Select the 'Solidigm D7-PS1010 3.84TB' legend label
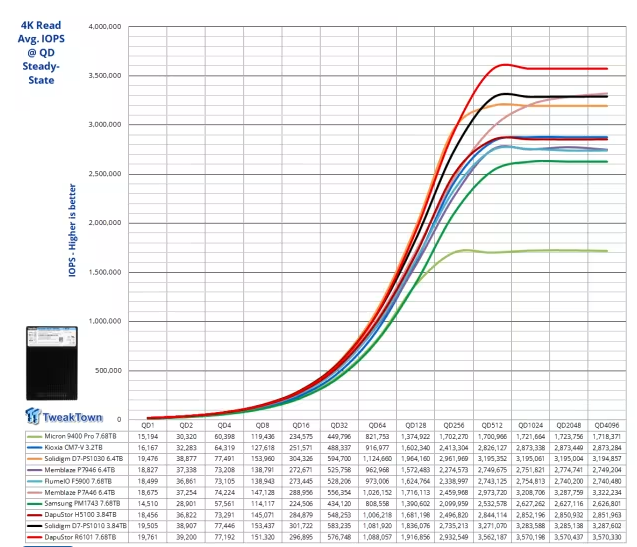Image resolution: width=637 pixels, height=547 pixels. [x=85, y=526]
